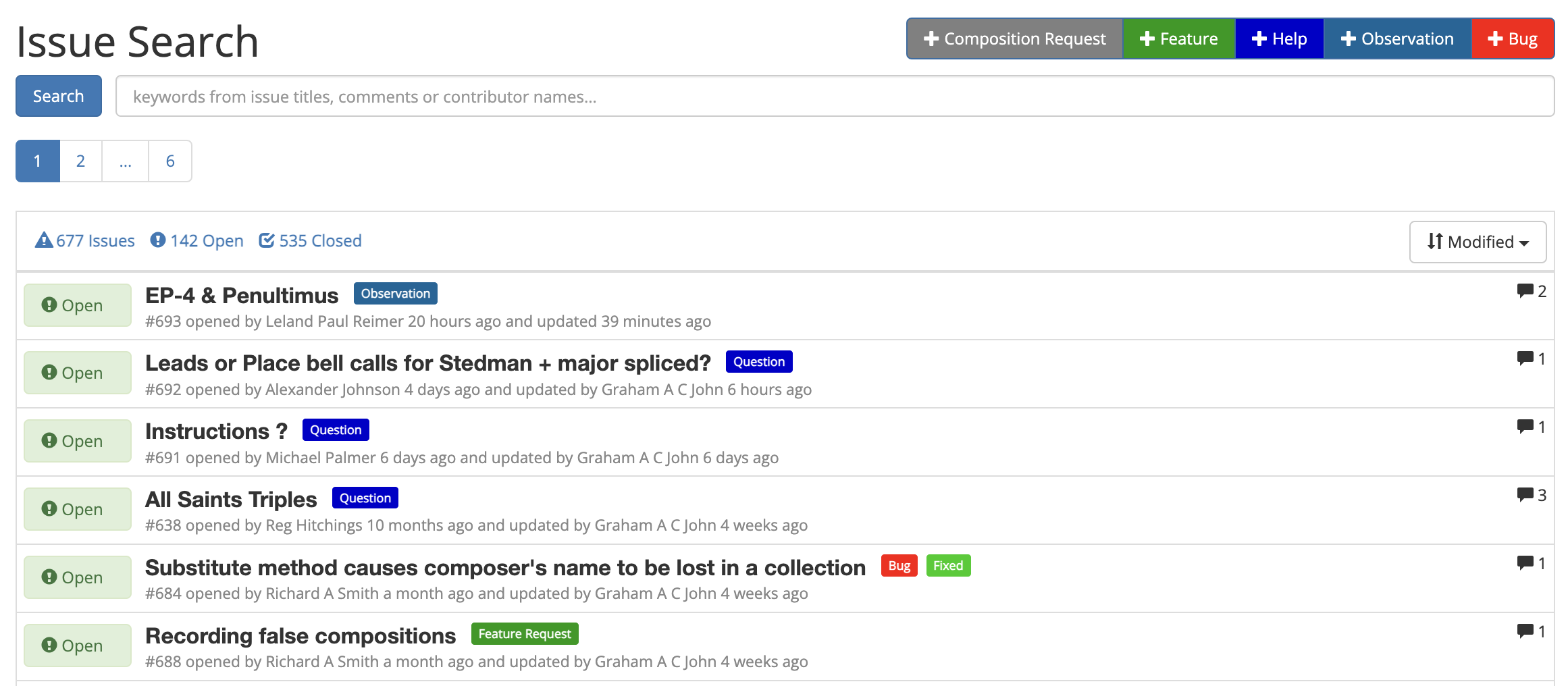Click the 142 Open exclamation icon

158,240
